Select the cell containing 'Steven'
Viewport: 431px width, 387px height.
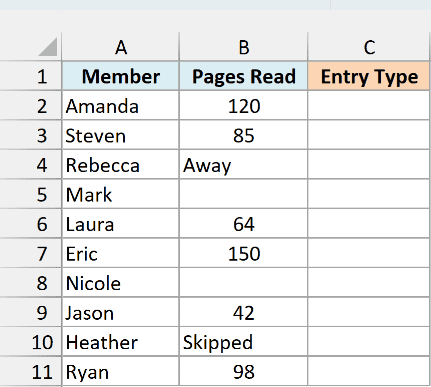121,135
